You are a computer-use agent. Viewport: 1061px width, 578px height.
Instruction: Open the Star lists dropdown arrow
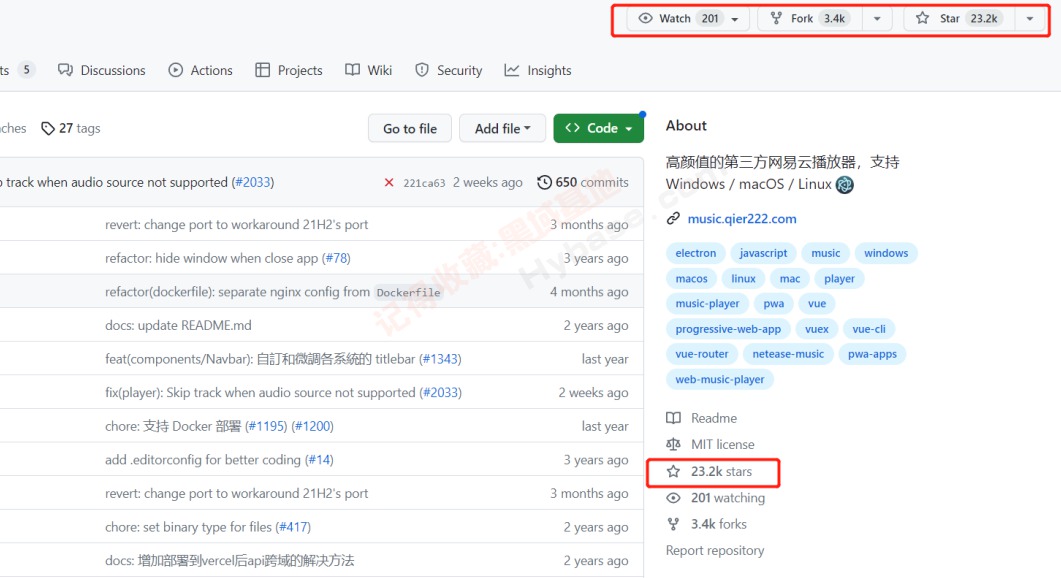point(1030,19)
